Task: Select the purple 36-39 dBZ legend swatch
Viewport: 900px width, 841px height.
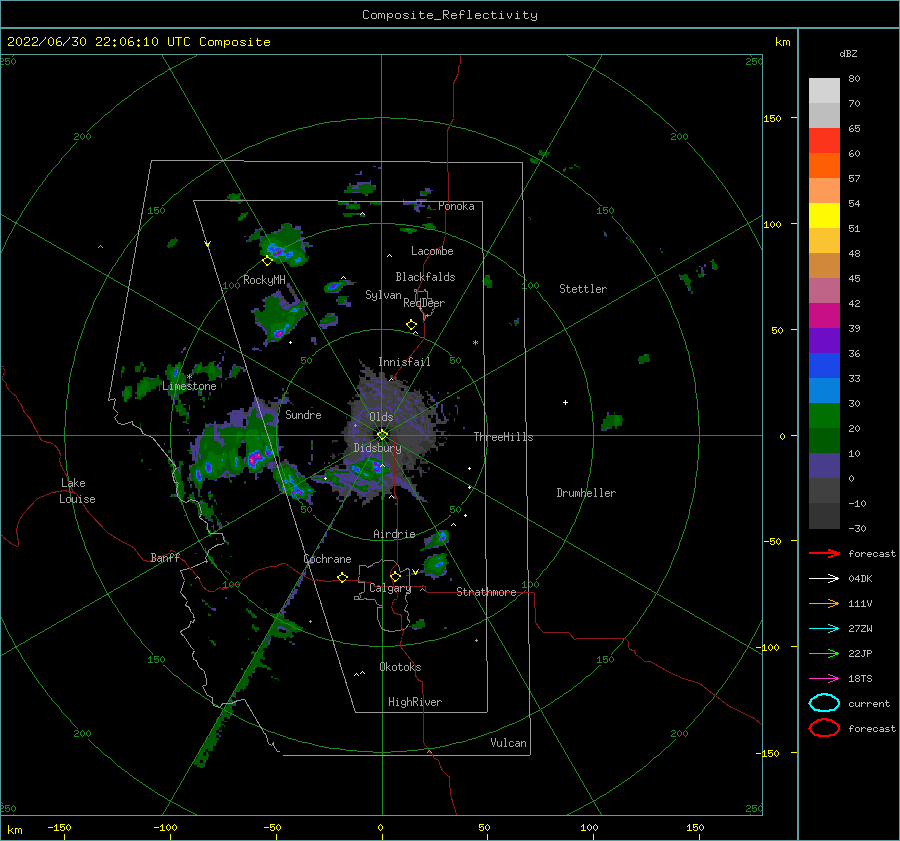Action: point(824,340)
